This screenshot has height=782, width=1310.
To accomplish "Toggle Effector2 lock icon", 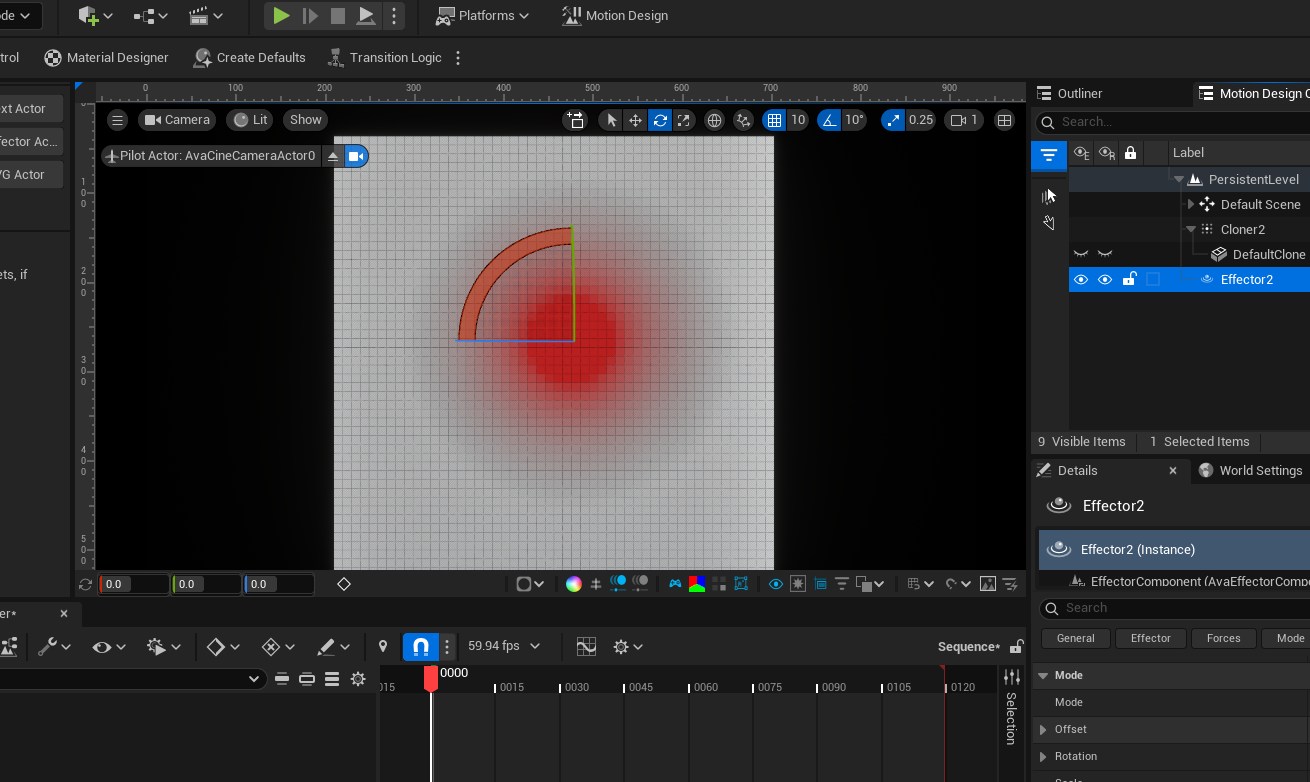I will (x=1129, y=280).
